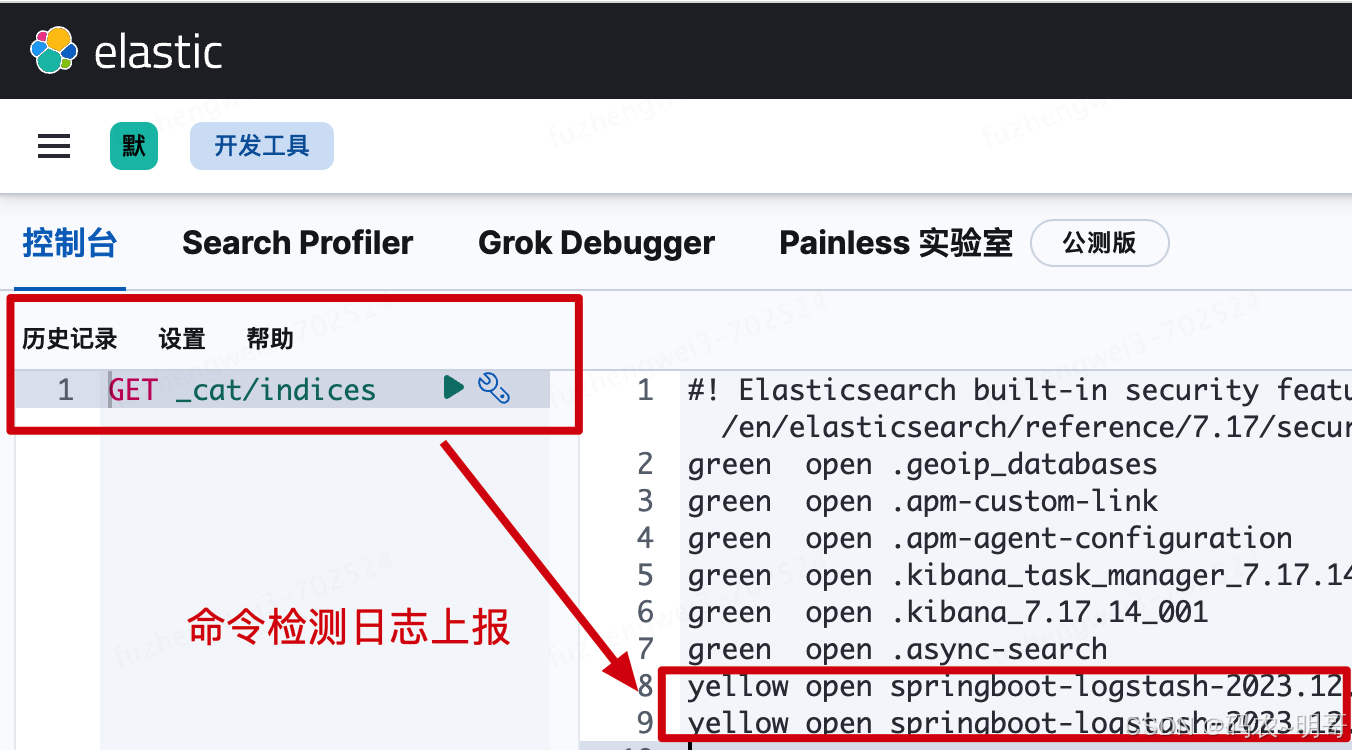The image size is (1352, 750).
Task: Click line 8 springboot-logstash output row
Action: coord(1019,686)
